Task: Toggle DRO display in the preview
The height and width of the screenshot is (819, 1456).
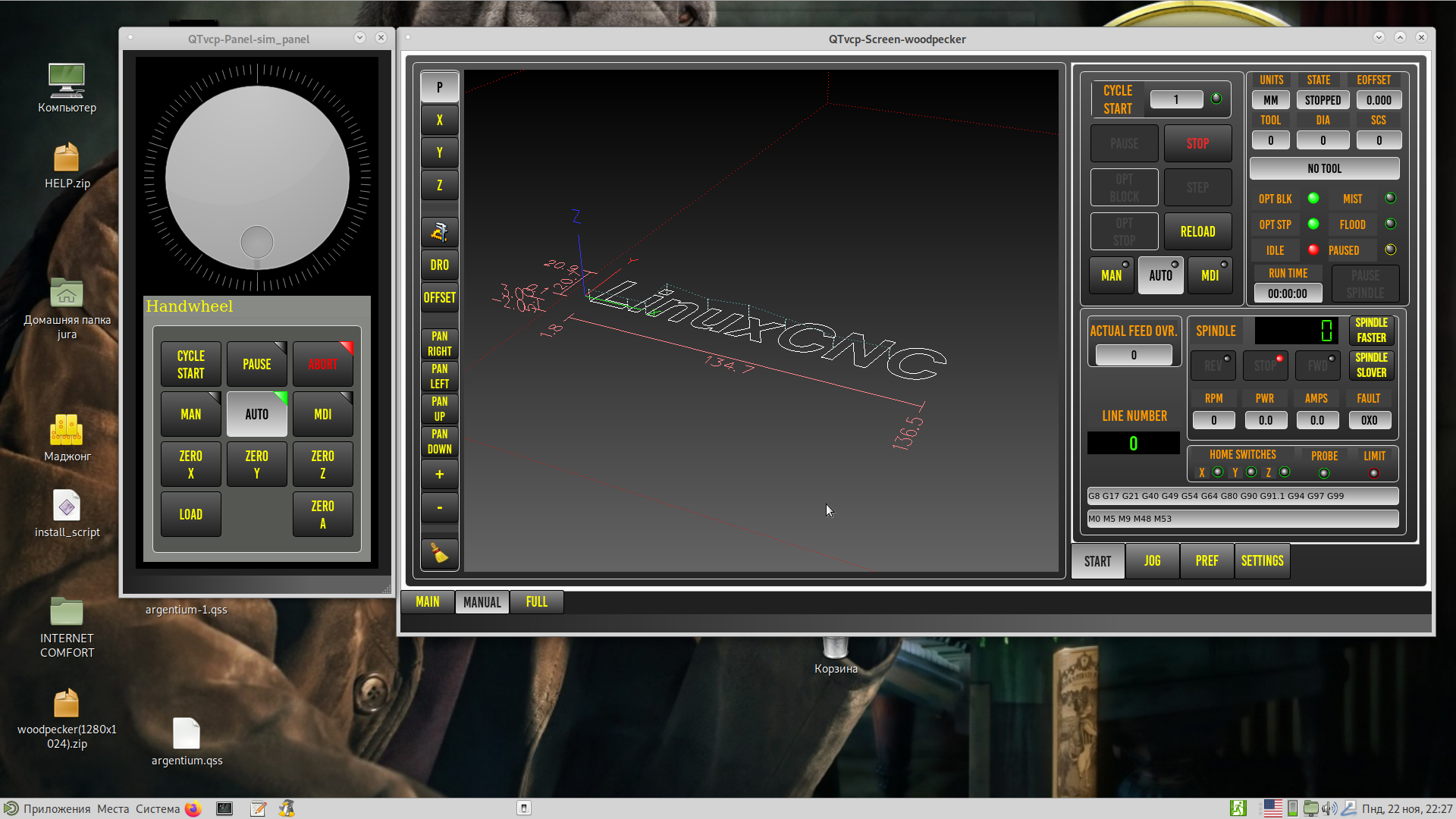Action: [439, 265]
